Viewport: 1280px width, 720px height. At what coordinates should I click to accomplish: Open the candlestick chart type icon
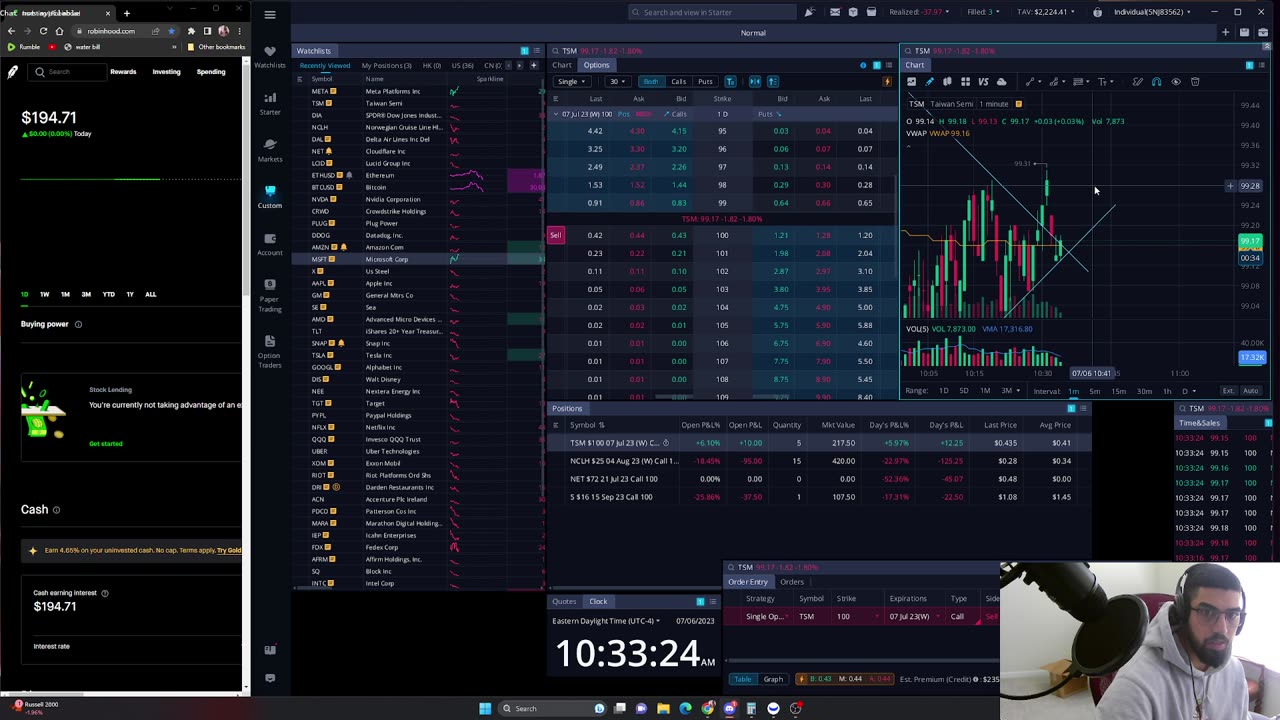(x=947, y=82)
